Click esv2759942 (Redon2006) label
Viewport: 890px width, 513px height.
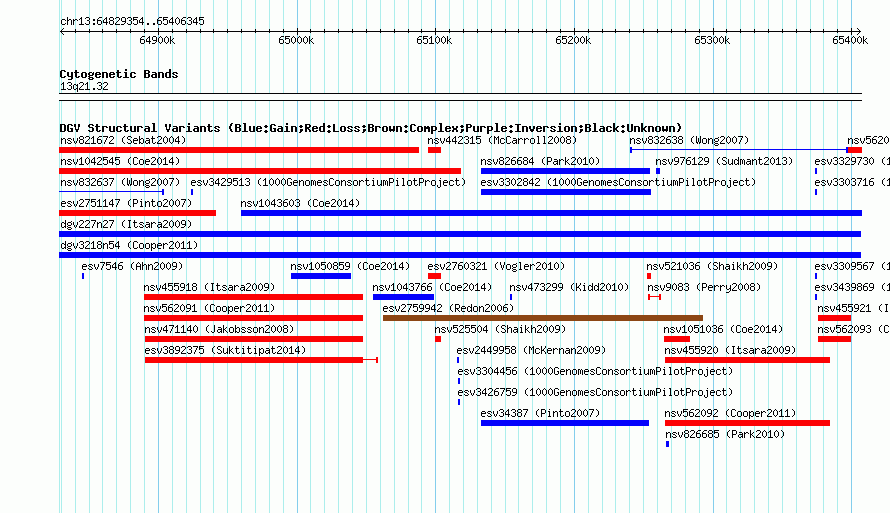point(448,308)
